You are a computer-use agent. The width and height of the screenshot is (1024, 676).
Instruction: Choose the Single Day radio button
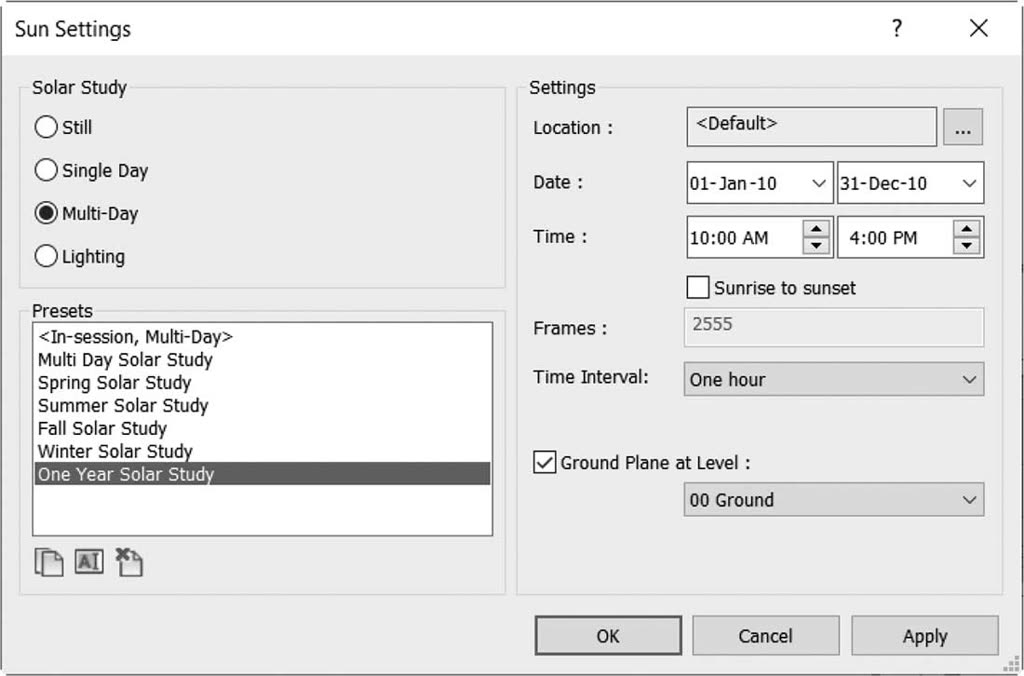46,170
